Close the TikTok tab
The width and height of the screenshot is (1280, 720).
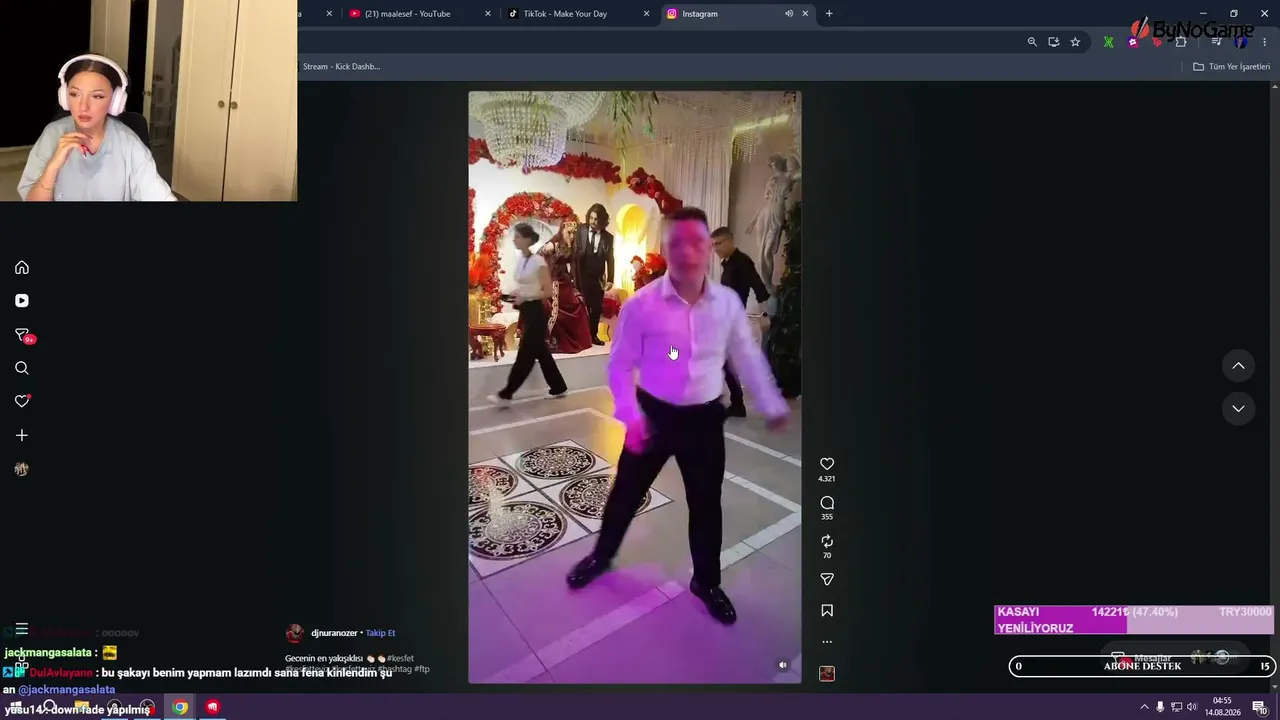(646, 14)
